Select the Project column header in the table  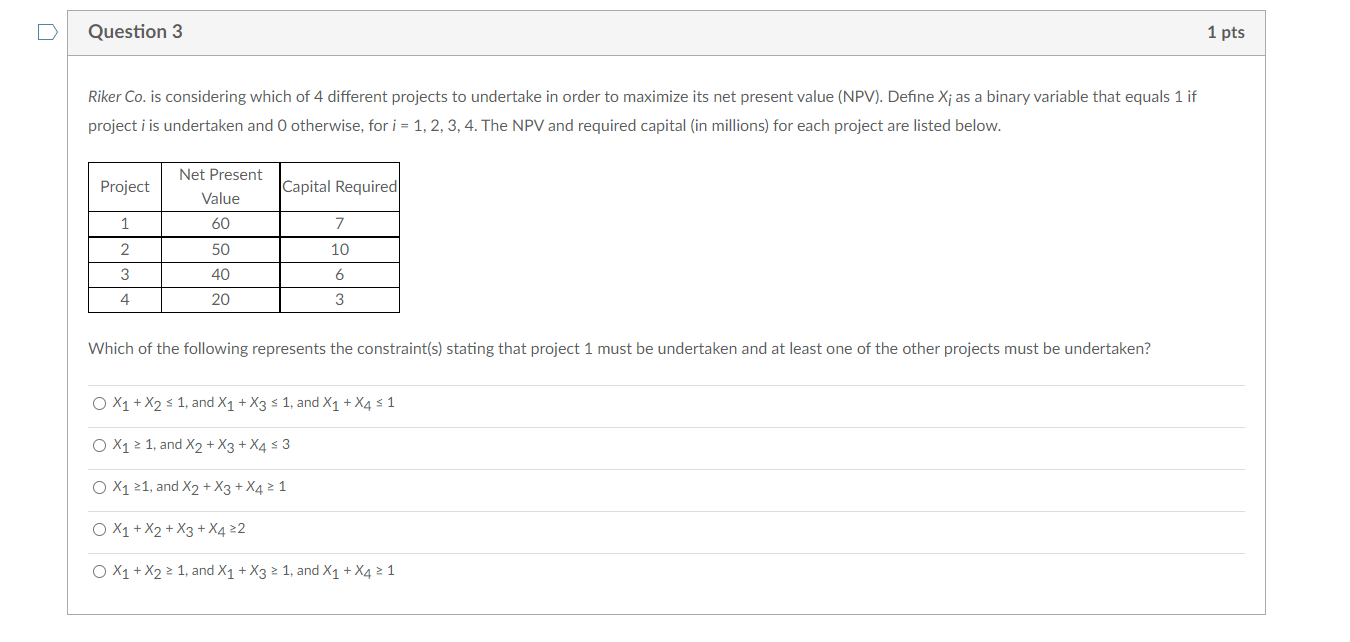pyautogui.click(x=124, y=186)
